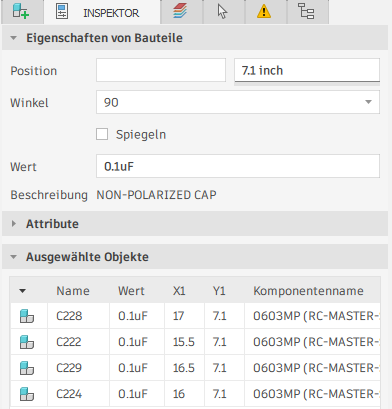Click the X1 value 16.5 in C229 row
The height and width of the screenshot is (409, 392).
[x=184, y=368]
